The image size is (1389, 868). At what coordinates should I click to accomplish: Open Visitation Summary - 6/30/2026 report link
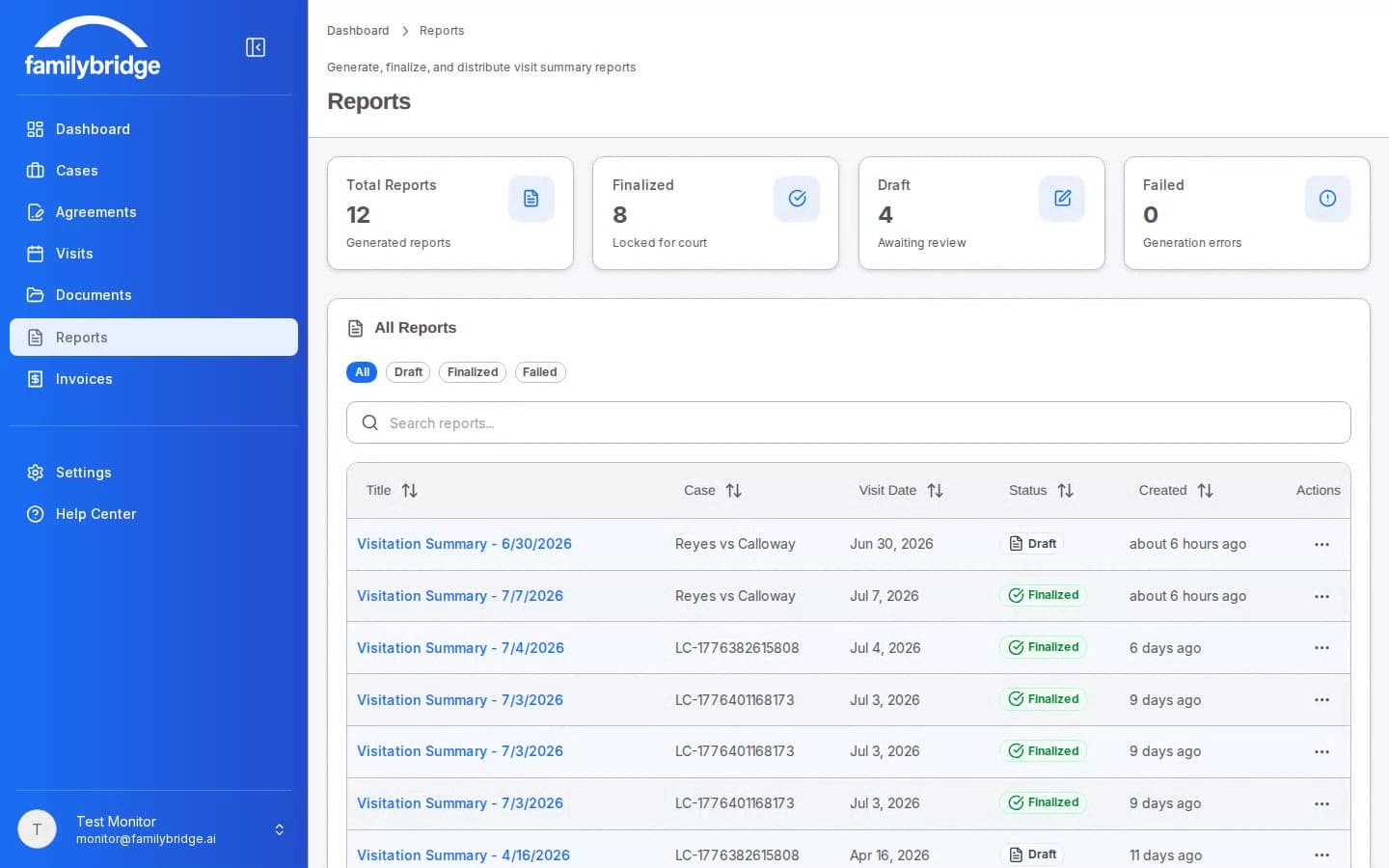[x=464, y=544]
